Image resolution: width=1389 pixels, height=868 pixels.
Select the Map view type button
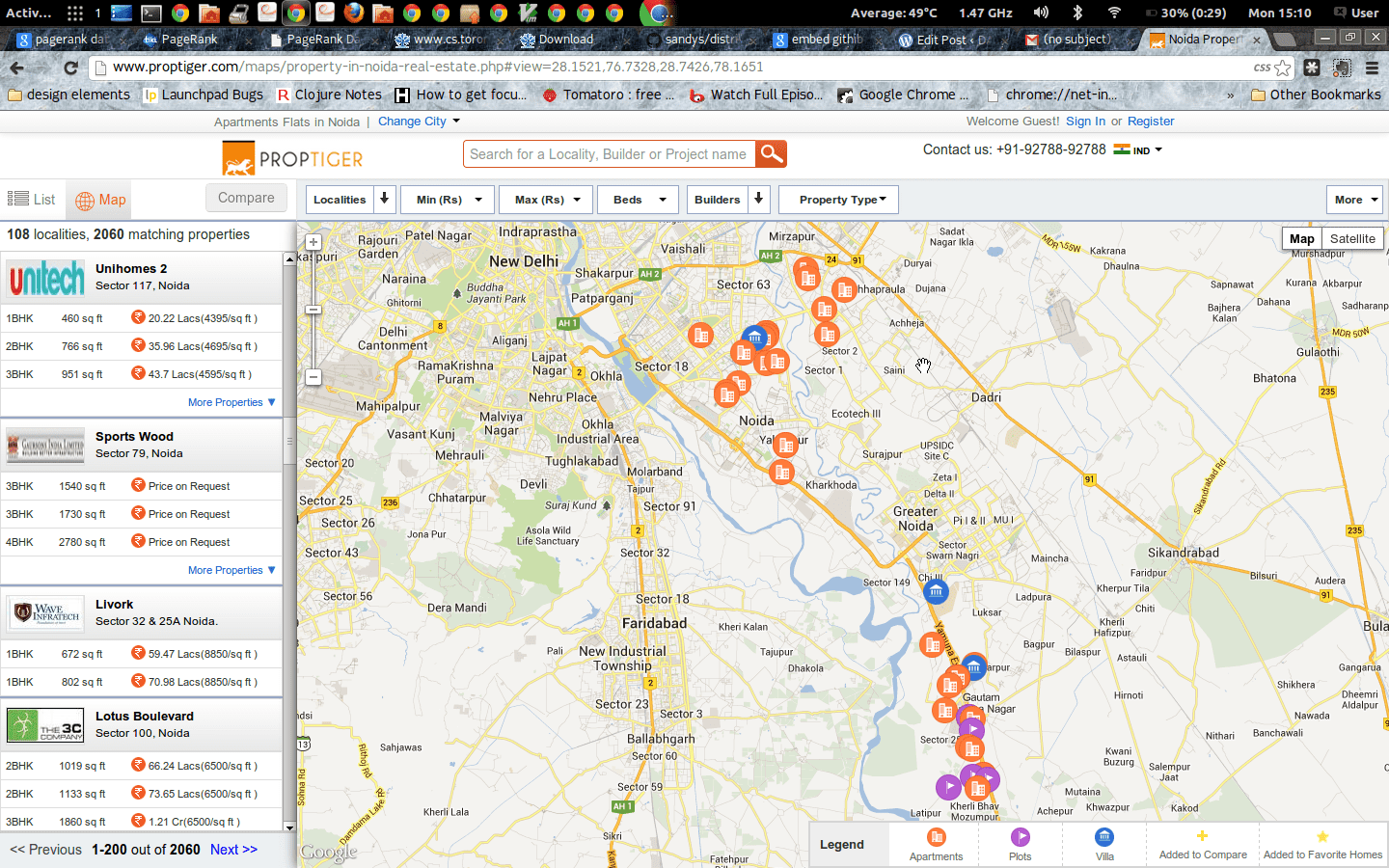[1302, 239]
